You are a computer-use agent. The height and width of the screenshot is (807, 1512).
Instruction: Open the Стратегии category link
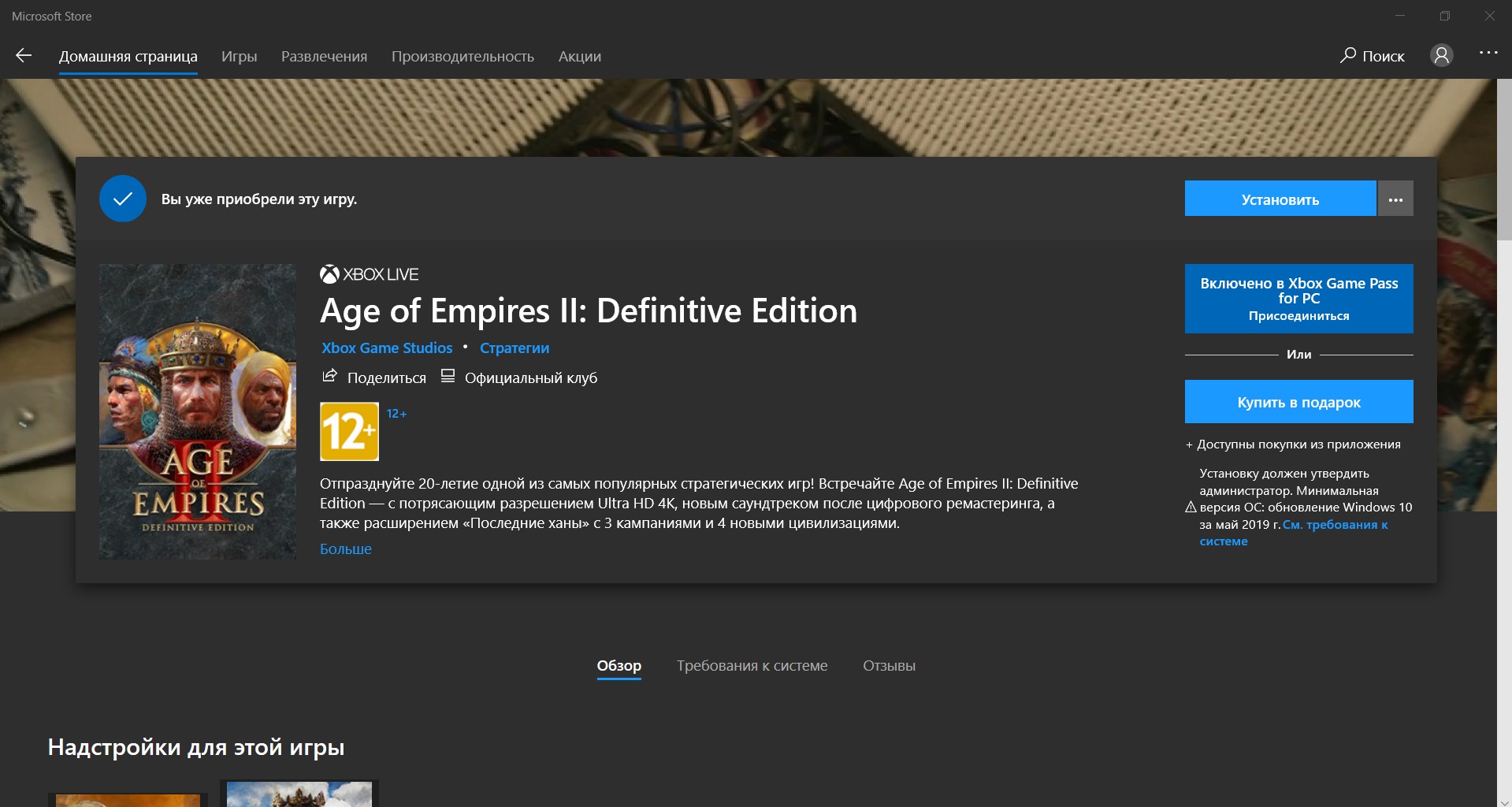pyautogui.click(x=515, y=348)
